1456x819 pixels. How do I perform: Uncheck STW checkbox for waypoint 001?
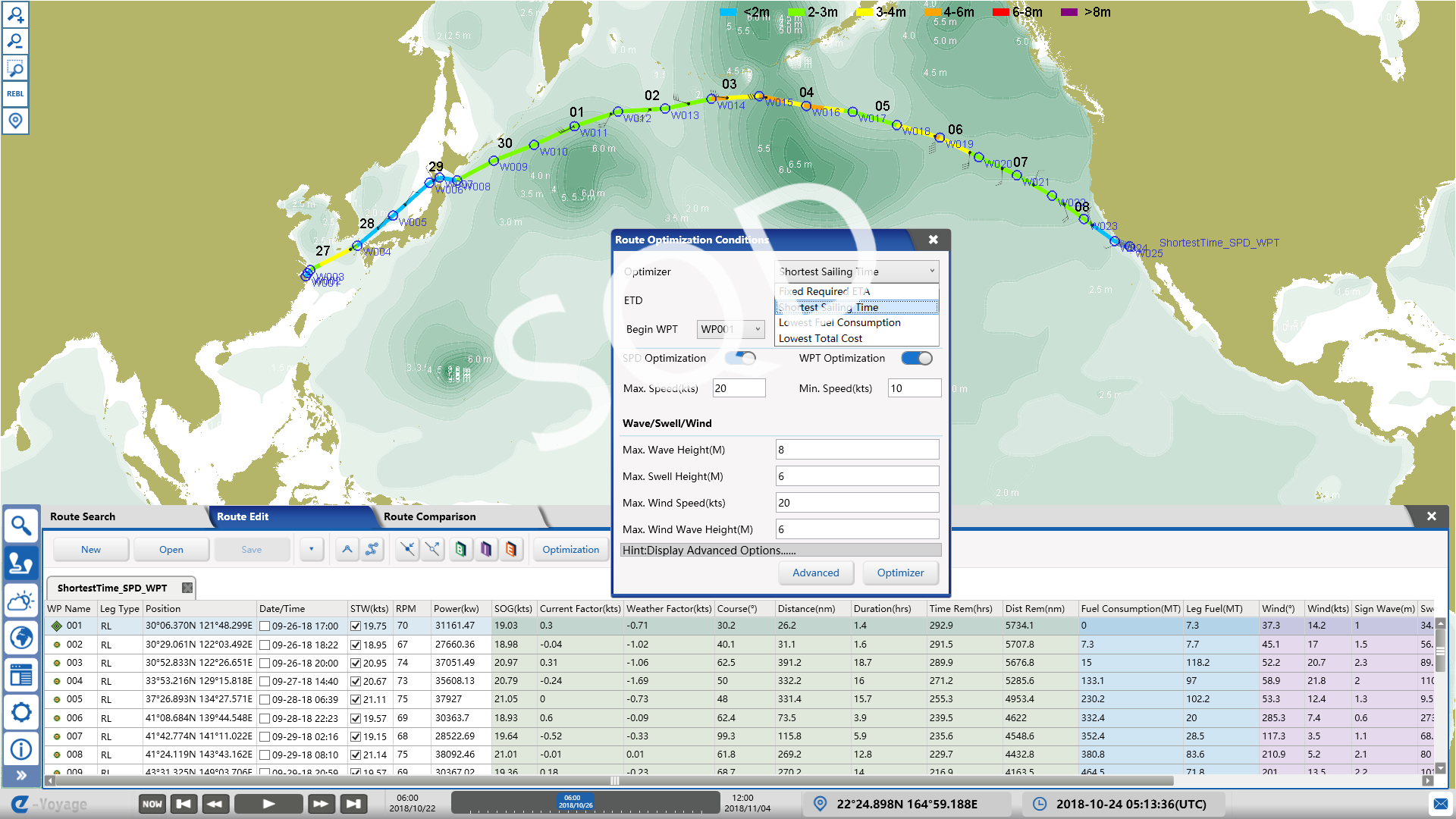[356, 626]
